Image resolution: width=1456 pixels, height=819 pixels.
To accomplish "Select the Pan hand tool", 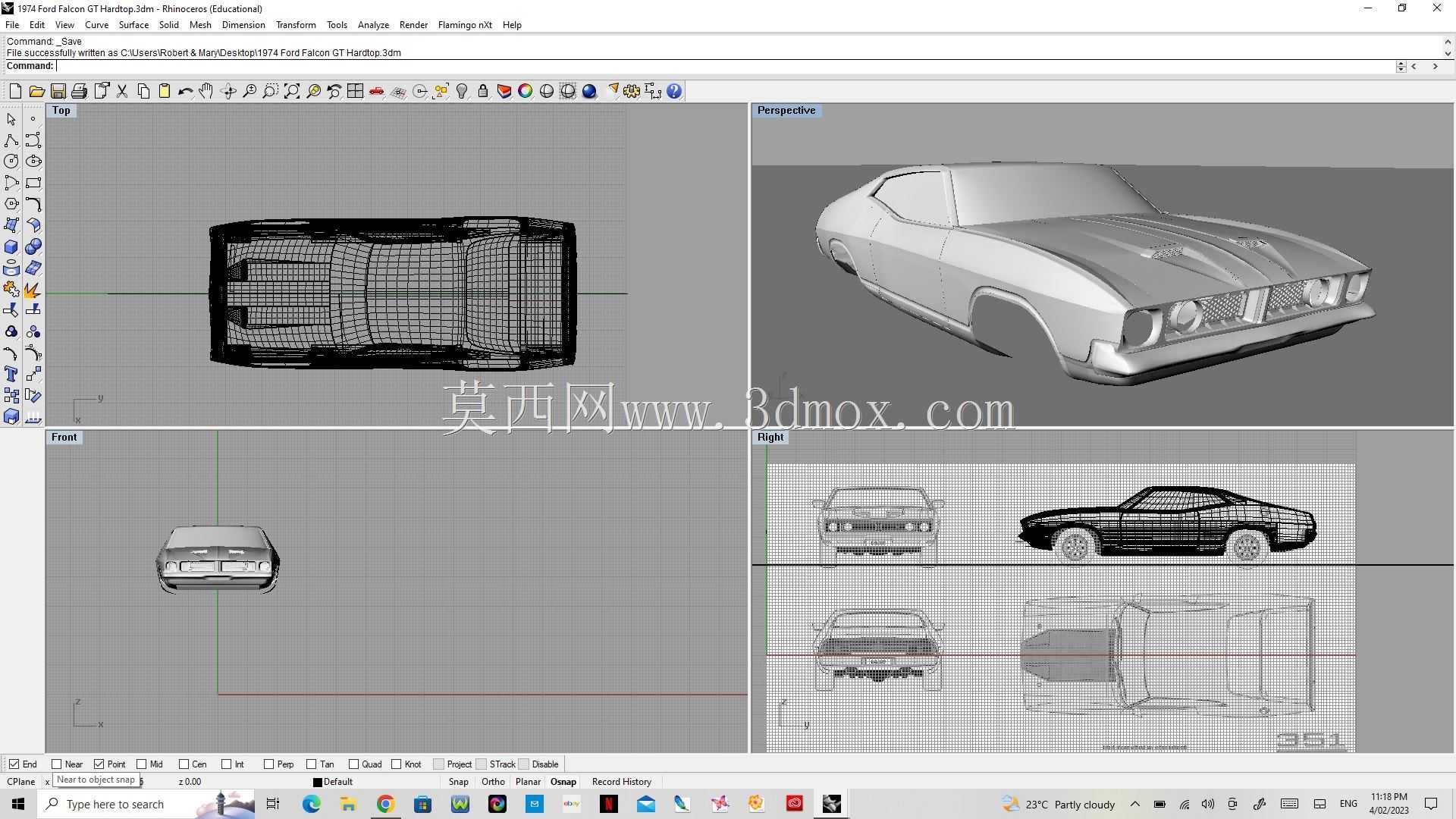I will click(x=206, y=92).
